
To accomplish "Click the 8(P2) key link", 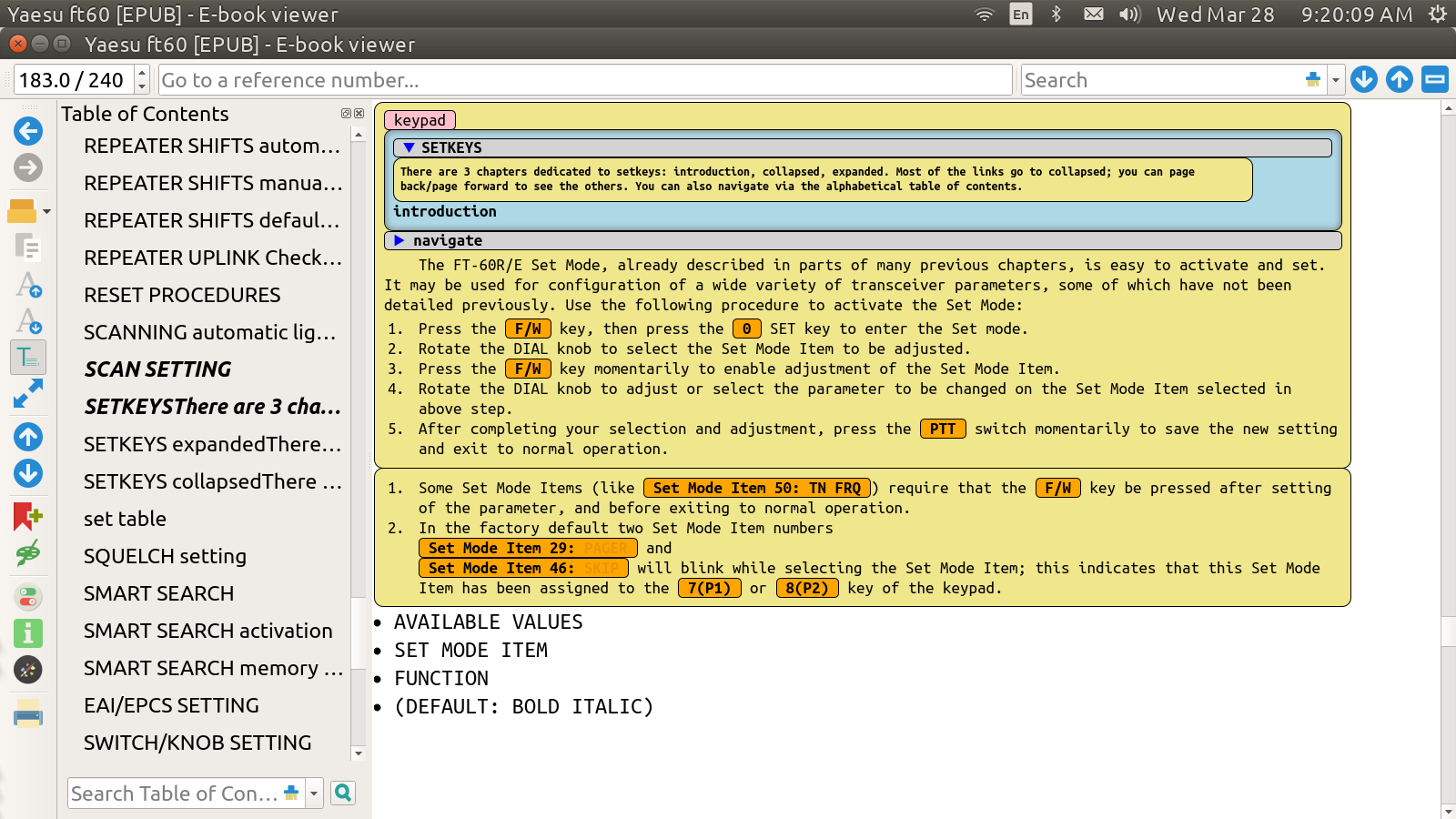I will (807, 588).
